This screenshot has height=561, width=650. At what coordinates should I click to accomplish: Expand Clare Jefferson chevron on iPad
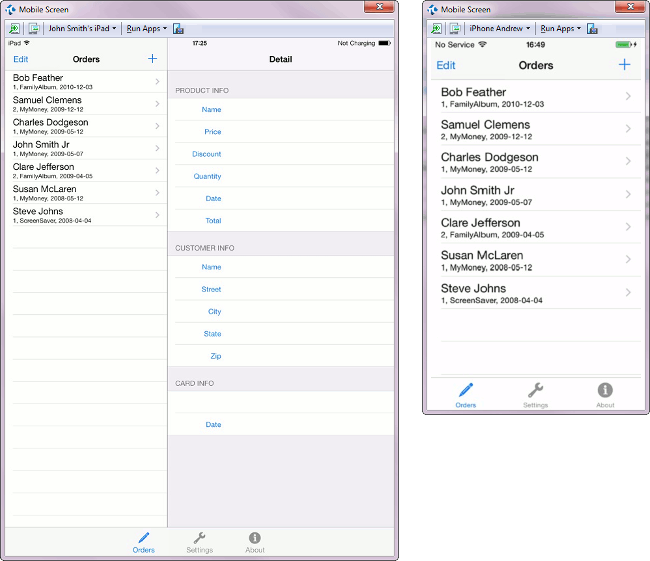coord(158,170)
